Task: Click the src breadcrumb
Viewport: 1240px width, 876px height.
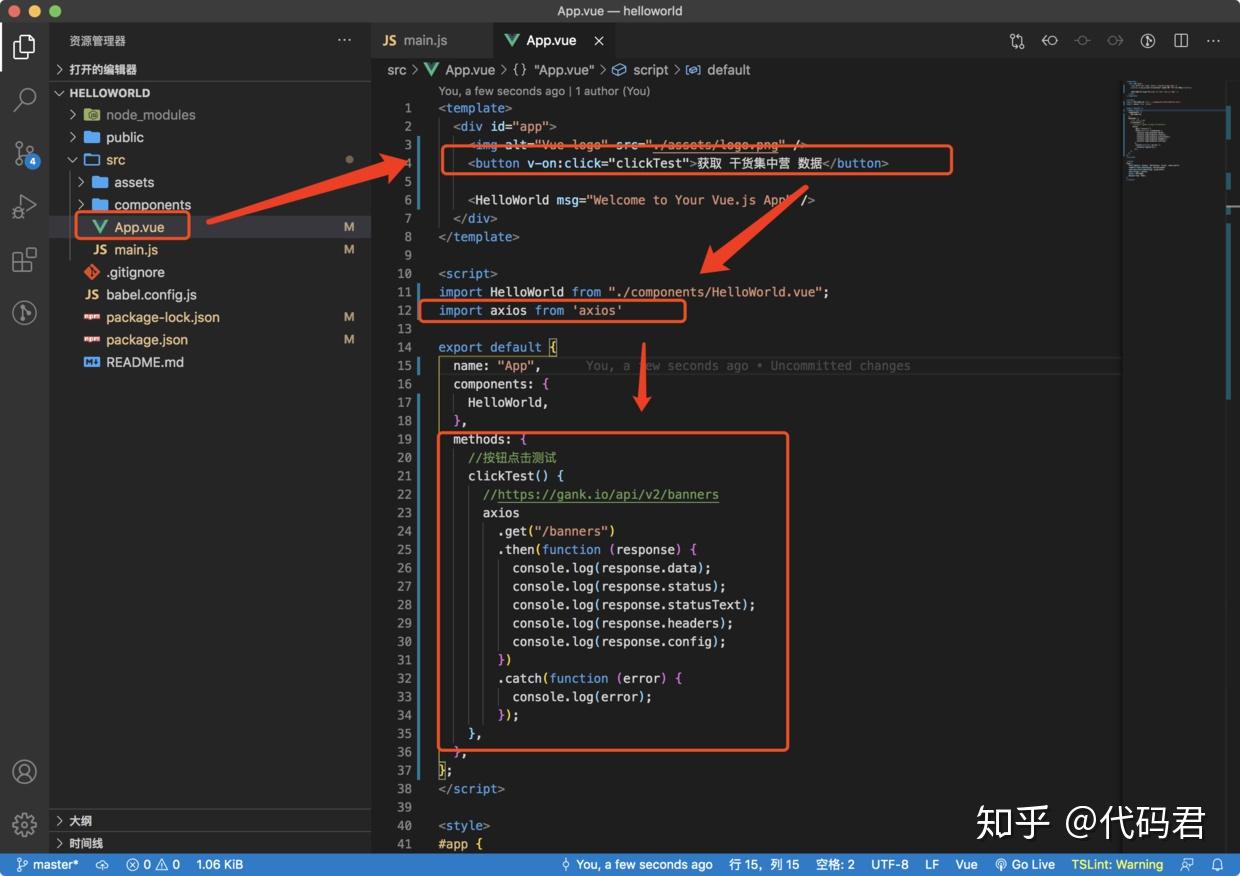Action: [397, 70]
